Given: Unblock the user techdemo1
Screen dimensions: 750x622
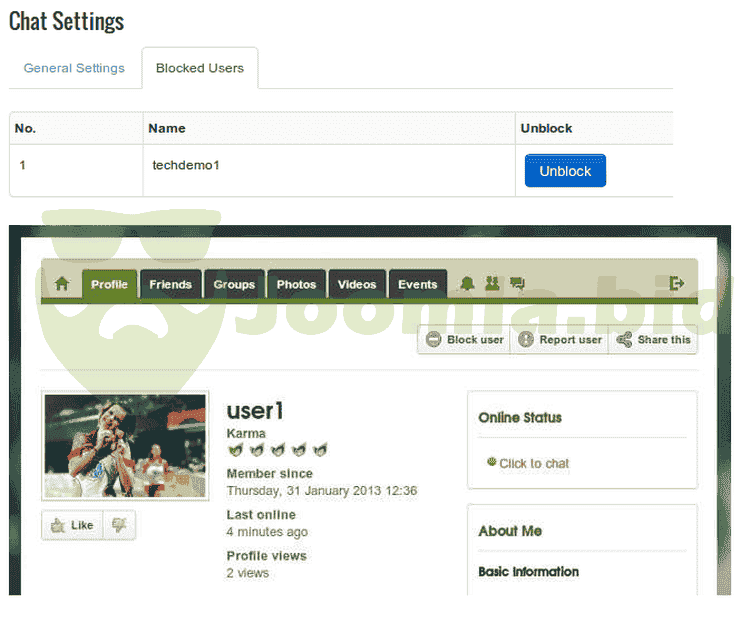Looking at the screenshot, I should (565, 171).
